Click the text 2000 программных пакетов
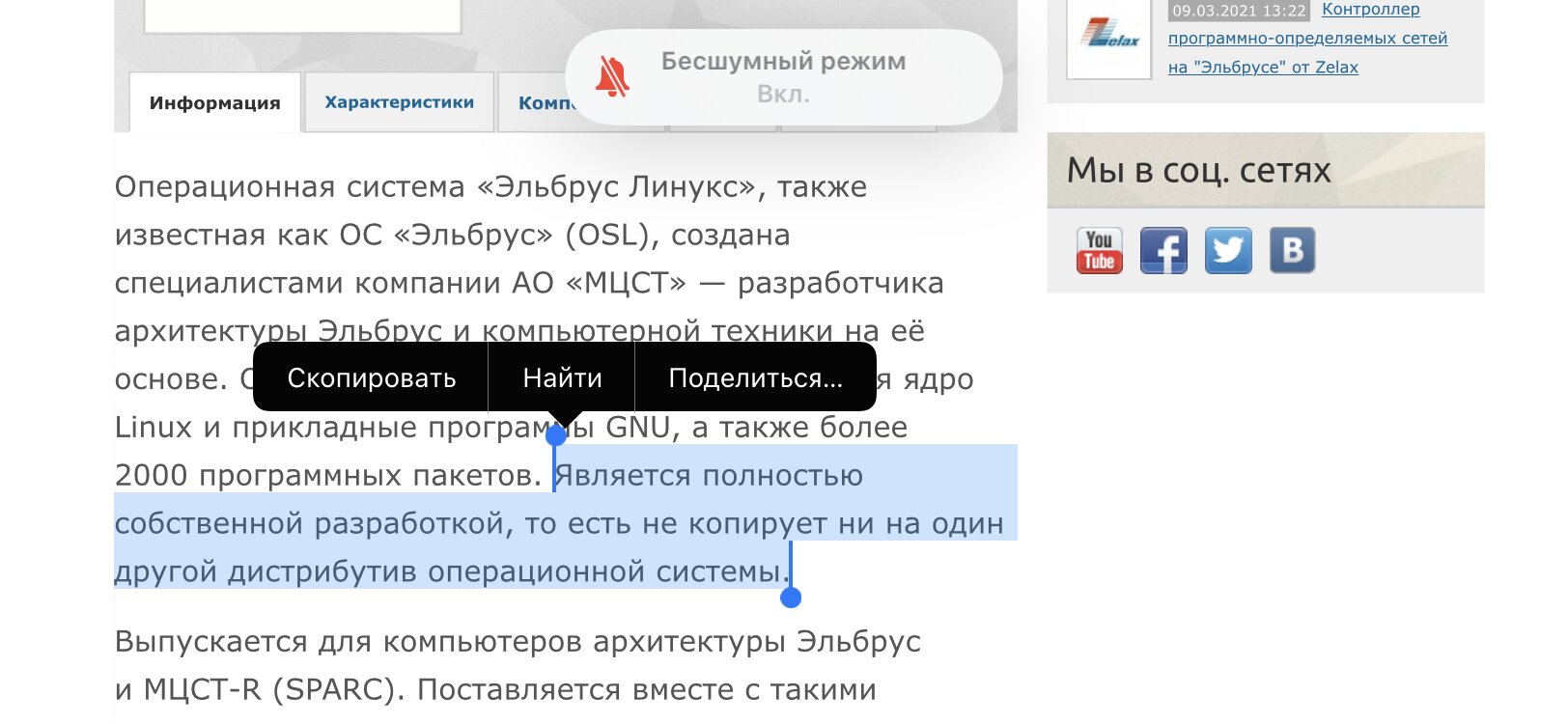This screenshot has height=724, width=1568. (x=328, y=476)
